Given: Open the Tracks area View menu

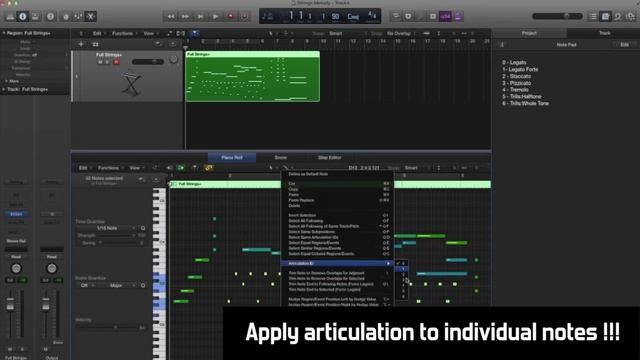Looking at the screenshot, I should tap(150, 33).
